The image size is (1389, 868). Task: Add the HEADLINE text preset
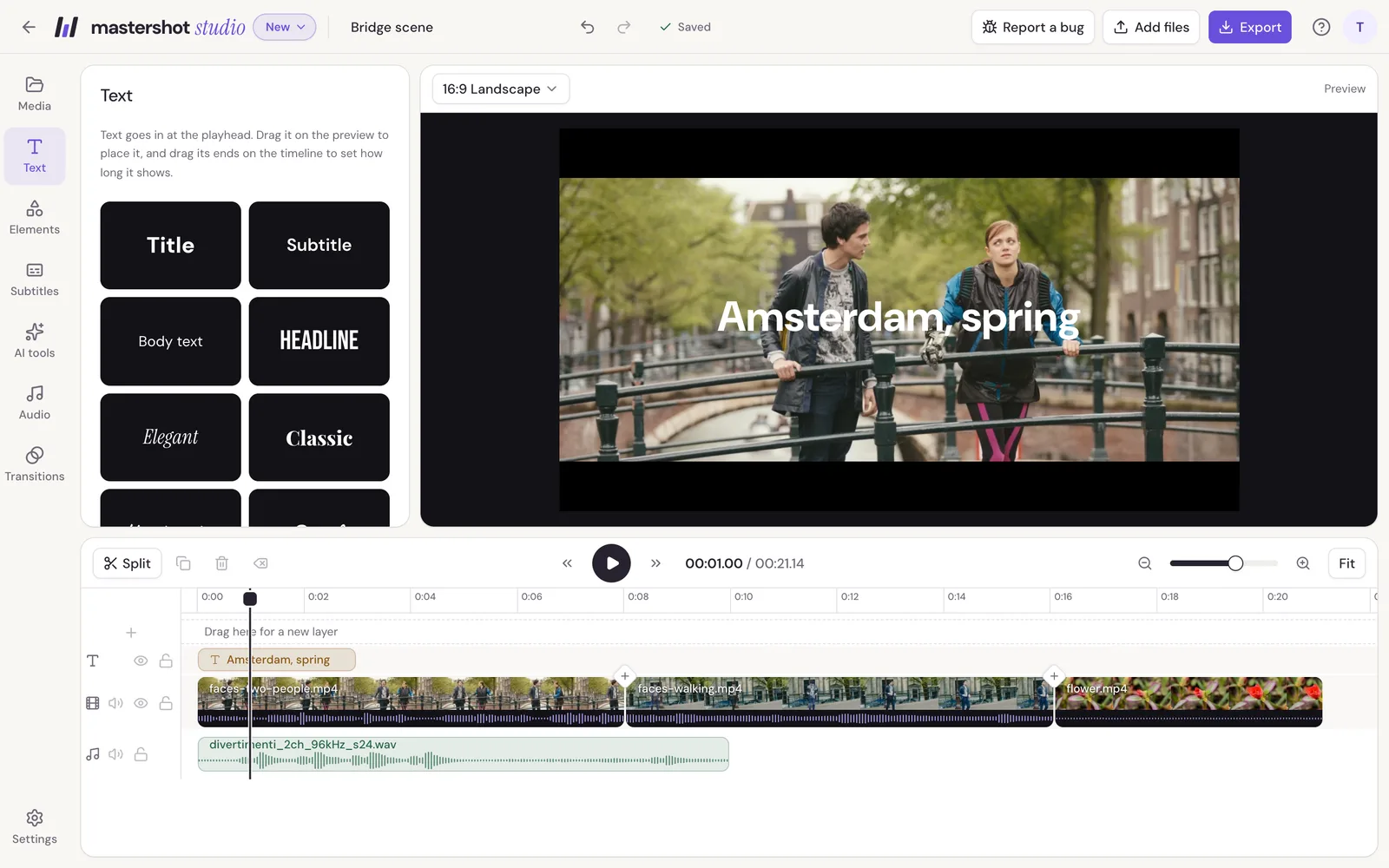319,341
